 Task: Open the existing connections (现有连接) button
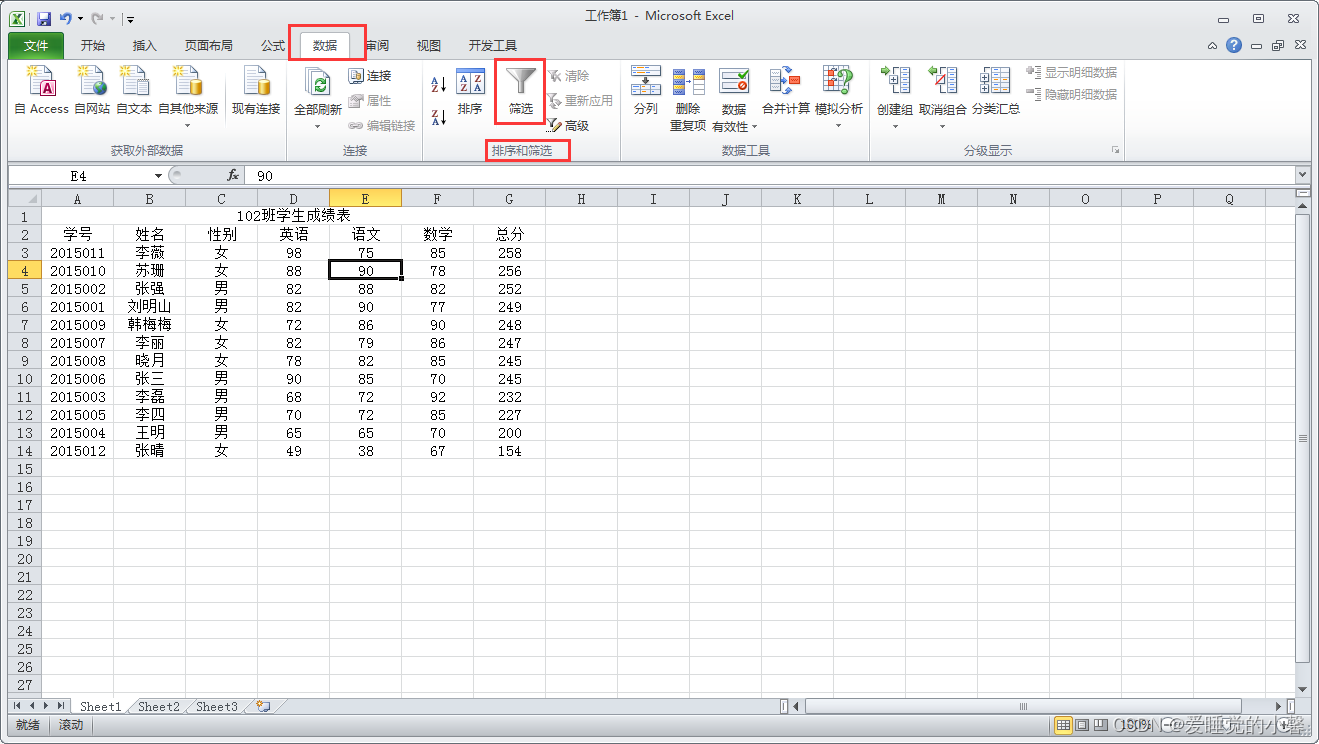[x=256, y=91]
